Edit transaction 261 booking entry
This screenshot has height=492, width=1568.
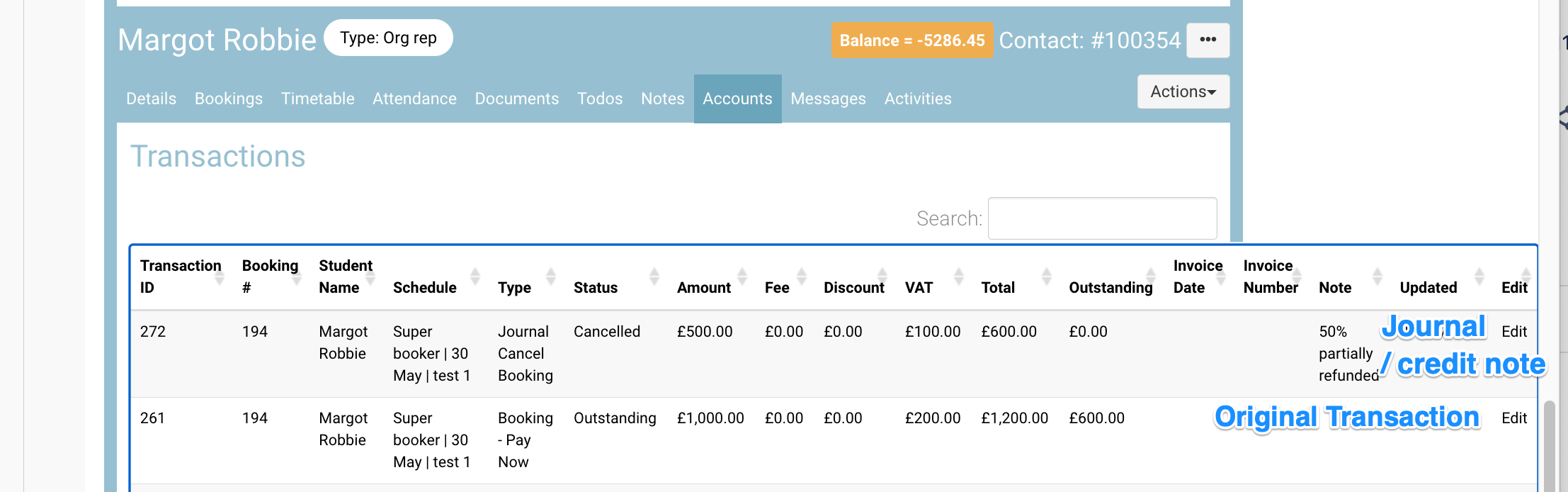1513,418
